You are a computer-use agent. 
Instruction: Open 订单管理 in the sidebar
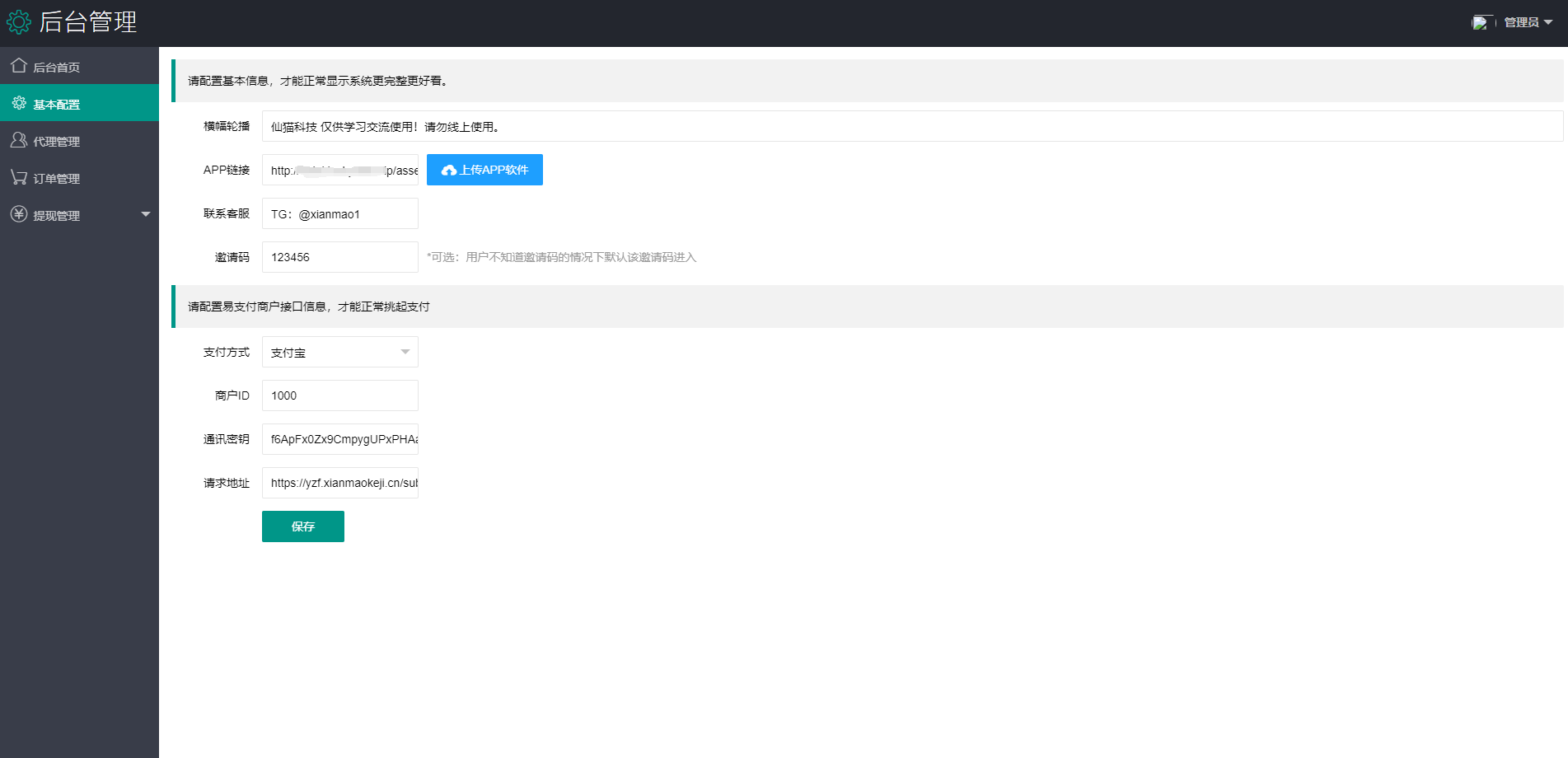79,177
